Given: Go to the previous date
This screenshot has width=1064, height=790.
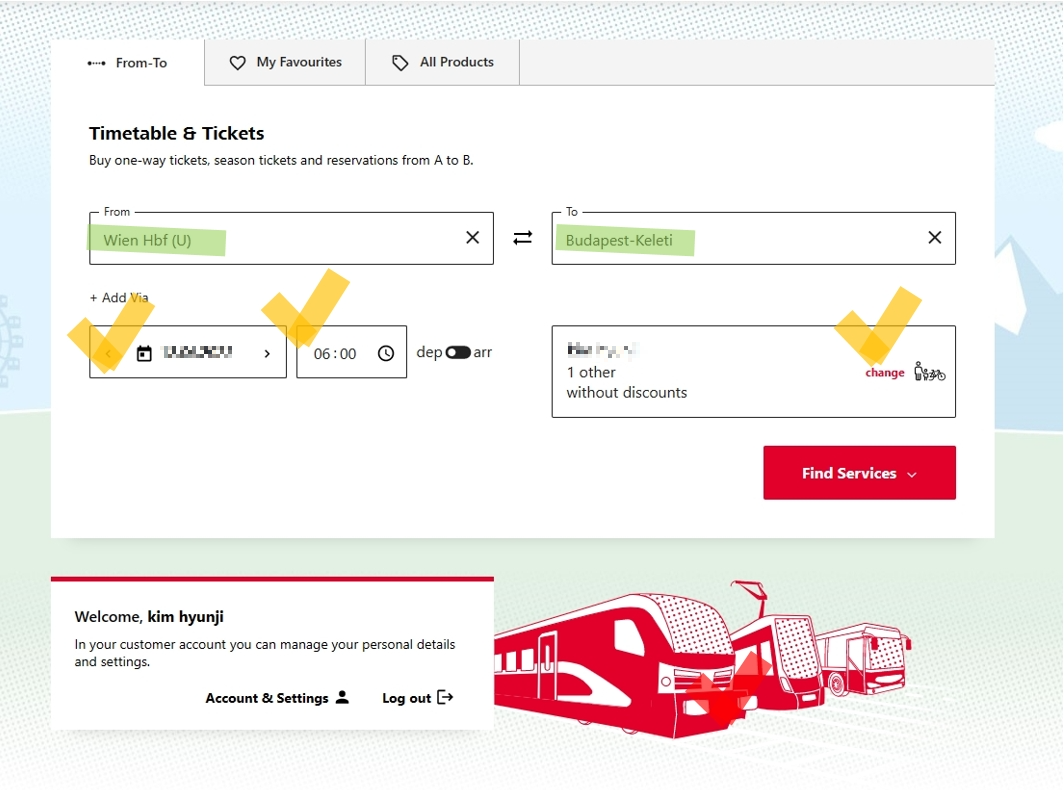Looking at the screenshot, I should (x=109, y=354).
